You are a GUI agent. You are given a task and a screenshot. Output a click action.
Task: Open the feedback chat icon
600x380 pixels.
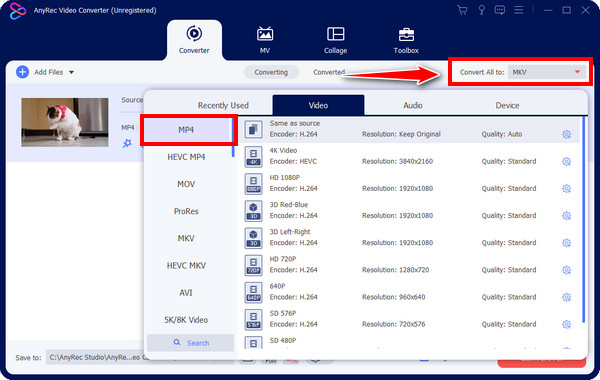pyautogui.click(x=499, y=10)
